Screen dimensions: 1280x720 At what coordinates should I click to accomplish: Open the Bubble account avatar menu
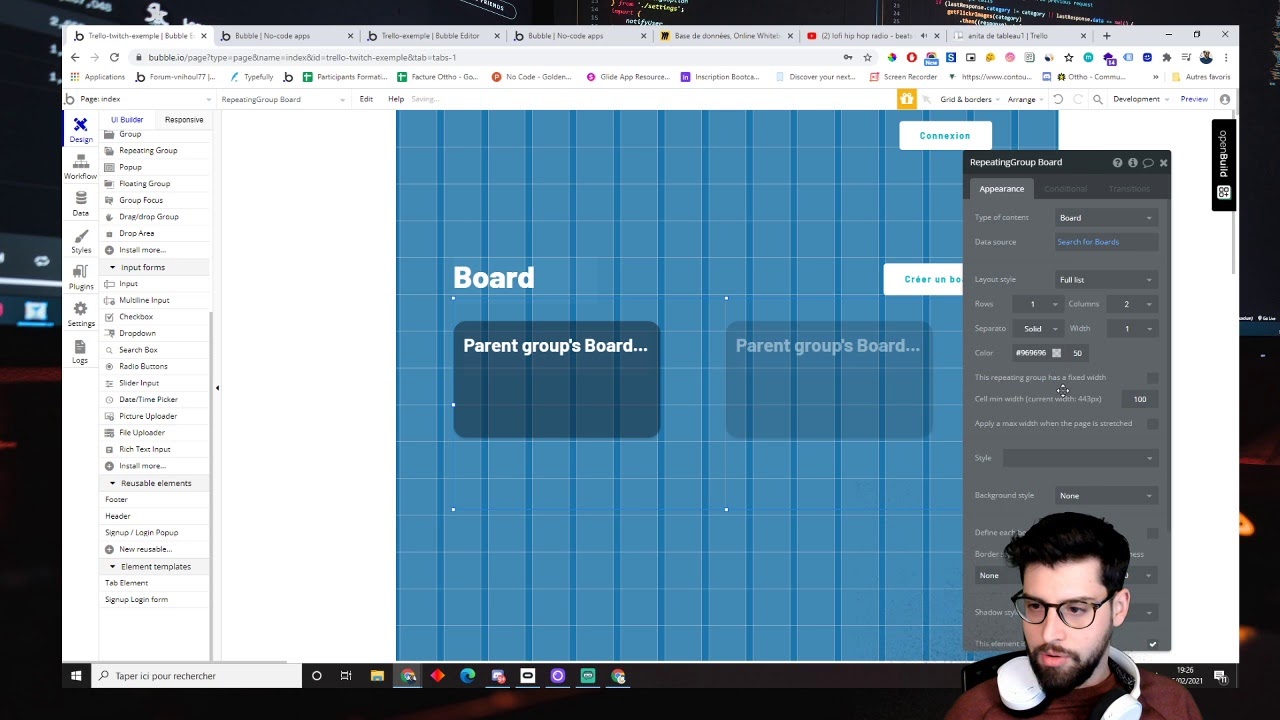point(1225,99)
